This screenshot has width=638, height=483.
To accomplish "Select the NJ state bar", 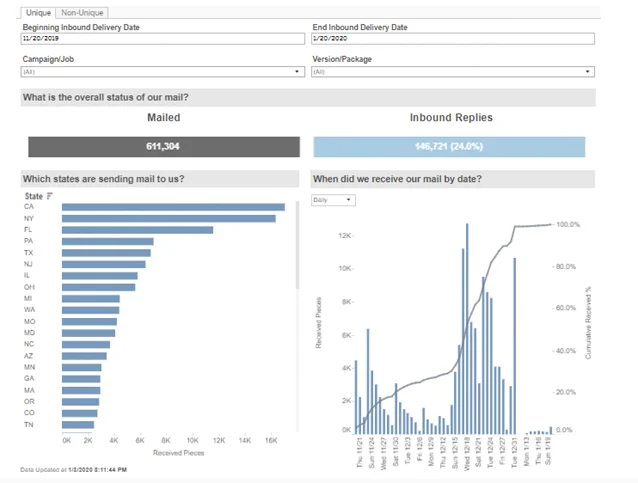I will tap(104, 264).
